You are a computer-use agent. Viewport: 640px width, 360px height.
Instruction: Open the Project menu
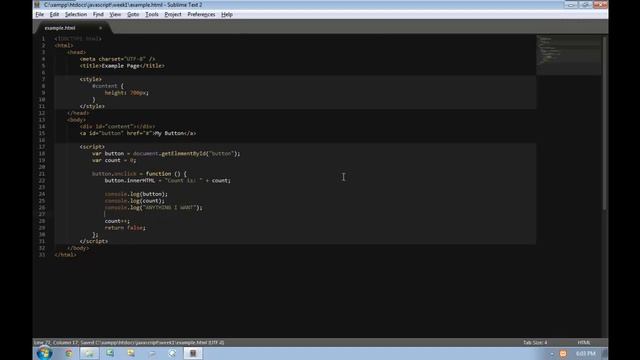[173, 14]
